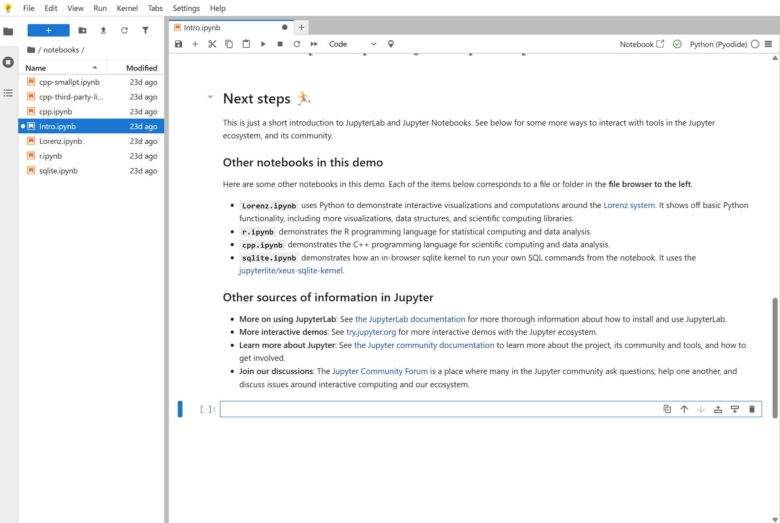Open the Jupyter Community Forum link
This screenshot has height=523, width=780.
tap(380, 371)
